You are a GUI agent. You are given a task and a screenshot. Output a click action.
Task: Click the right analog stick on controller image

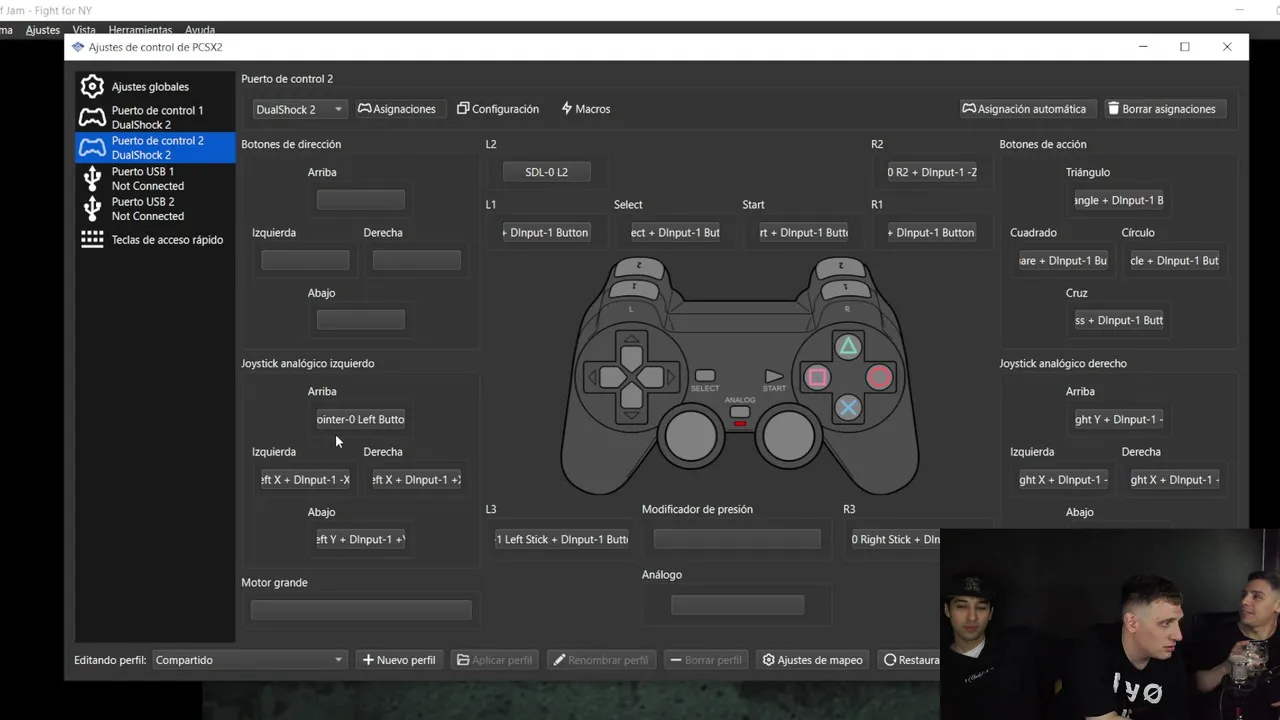tap(789, 436)
